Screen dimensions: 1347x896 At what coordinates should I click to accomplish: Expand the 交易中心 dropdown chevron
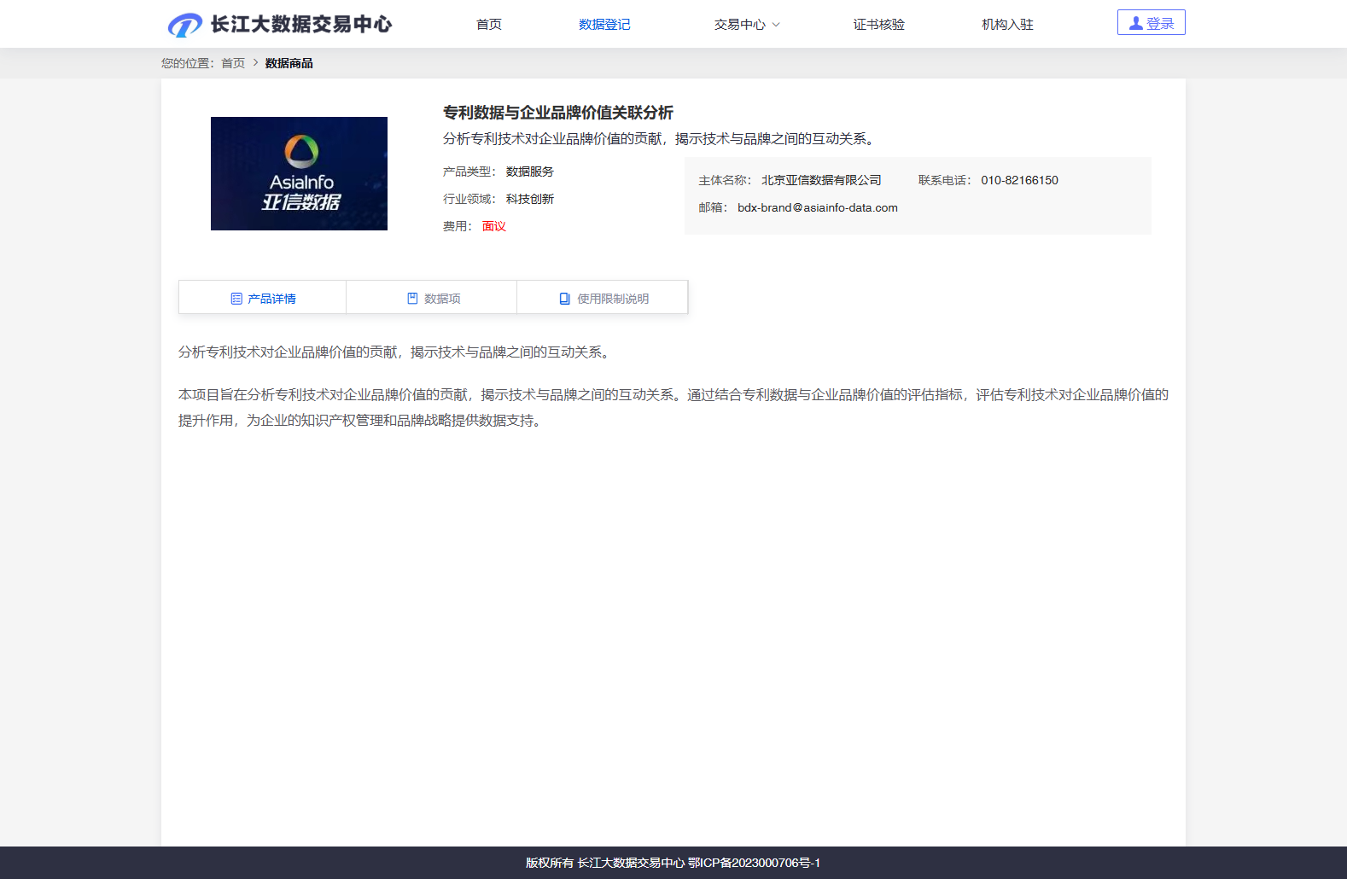[x=776, y=25]
